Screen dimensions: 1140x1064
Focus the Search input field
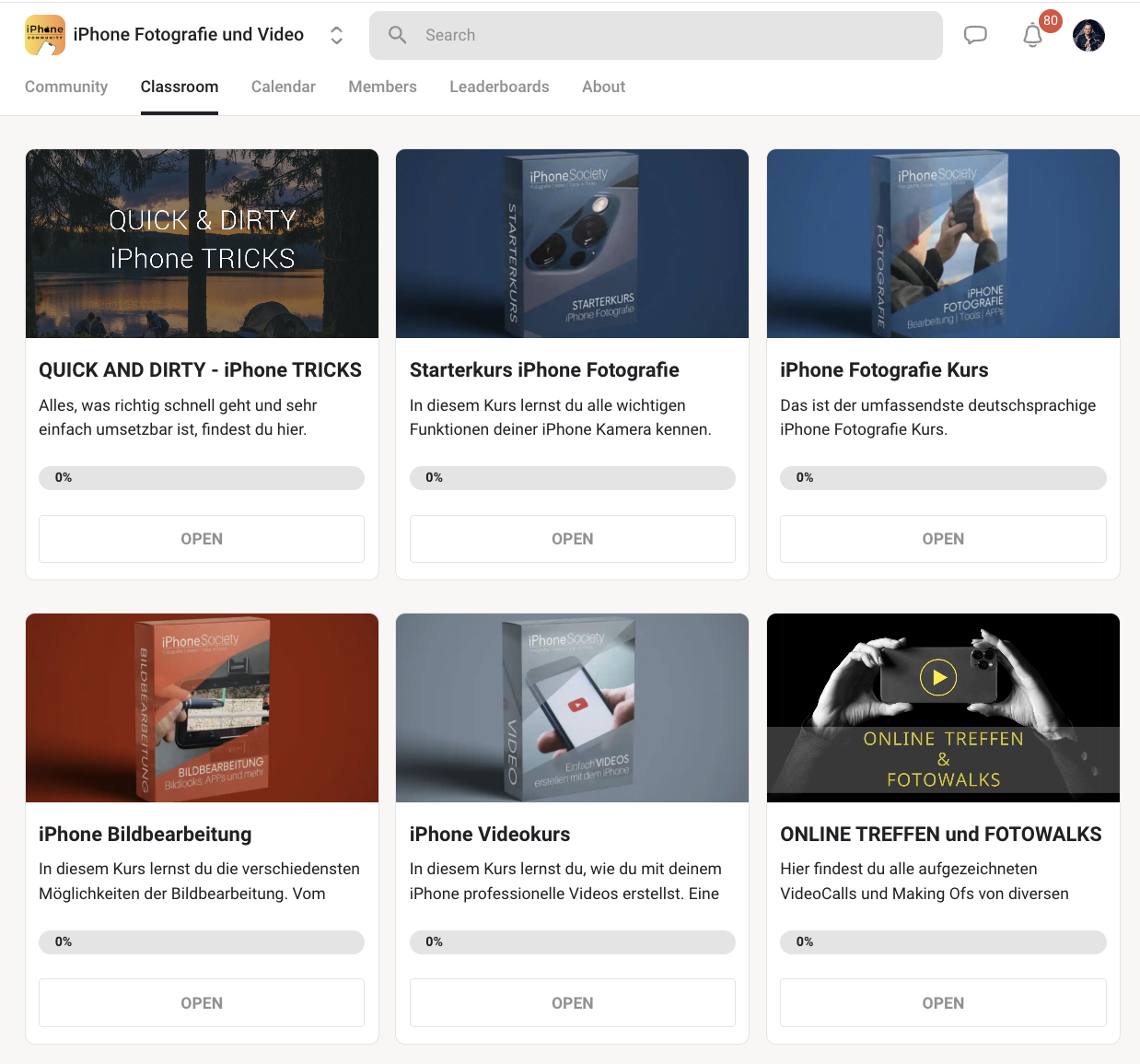(656, 35)
